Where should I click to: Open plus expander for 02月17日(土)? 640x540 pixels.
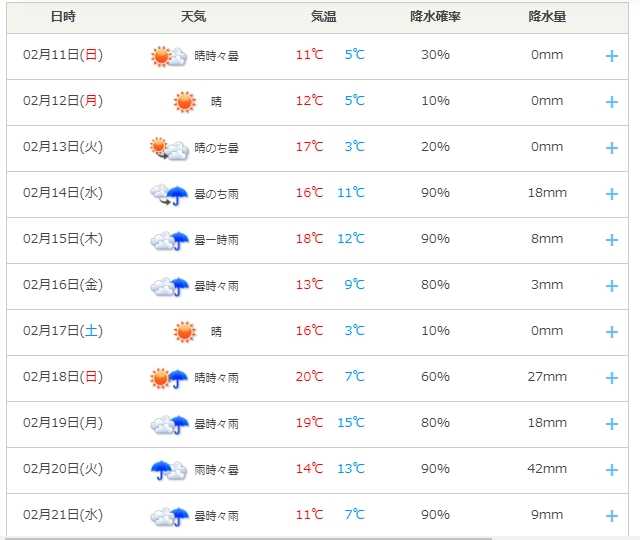pos(612,332)
